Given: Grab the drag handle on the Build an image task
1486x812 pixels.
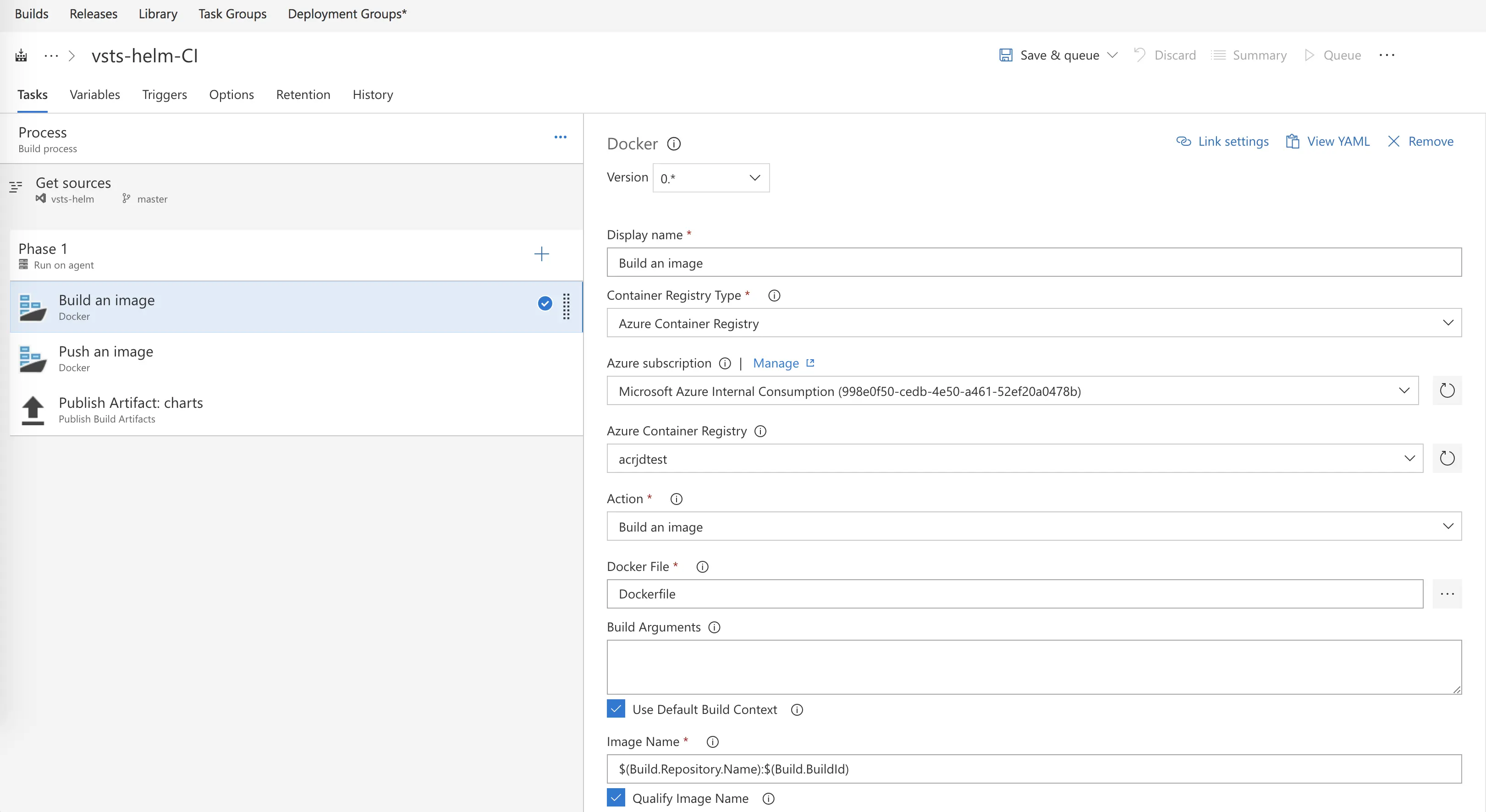Looking at the screenshot, I should click(566, 306).
